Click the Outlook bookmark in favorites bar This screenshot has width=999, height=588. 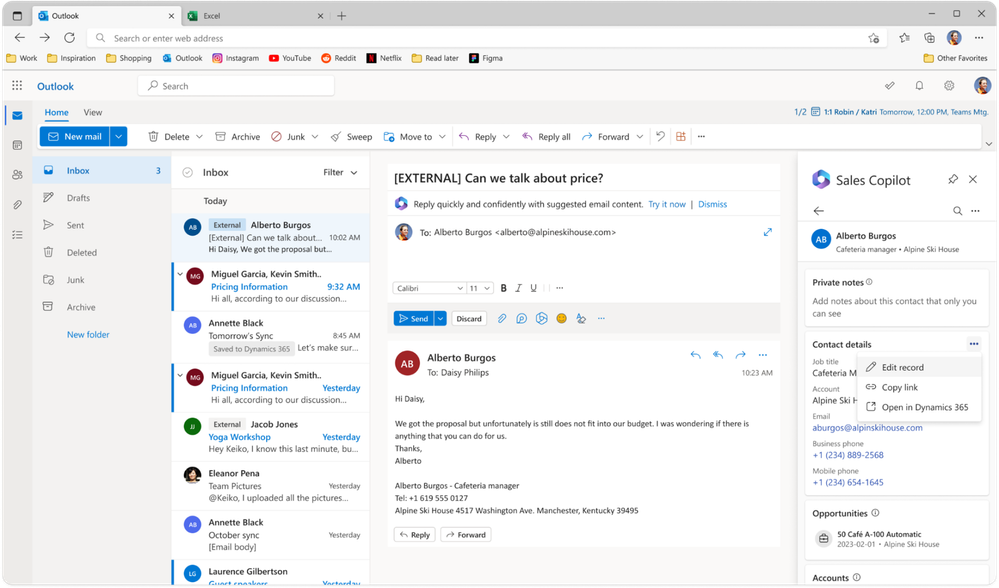(x=183, y=58)
